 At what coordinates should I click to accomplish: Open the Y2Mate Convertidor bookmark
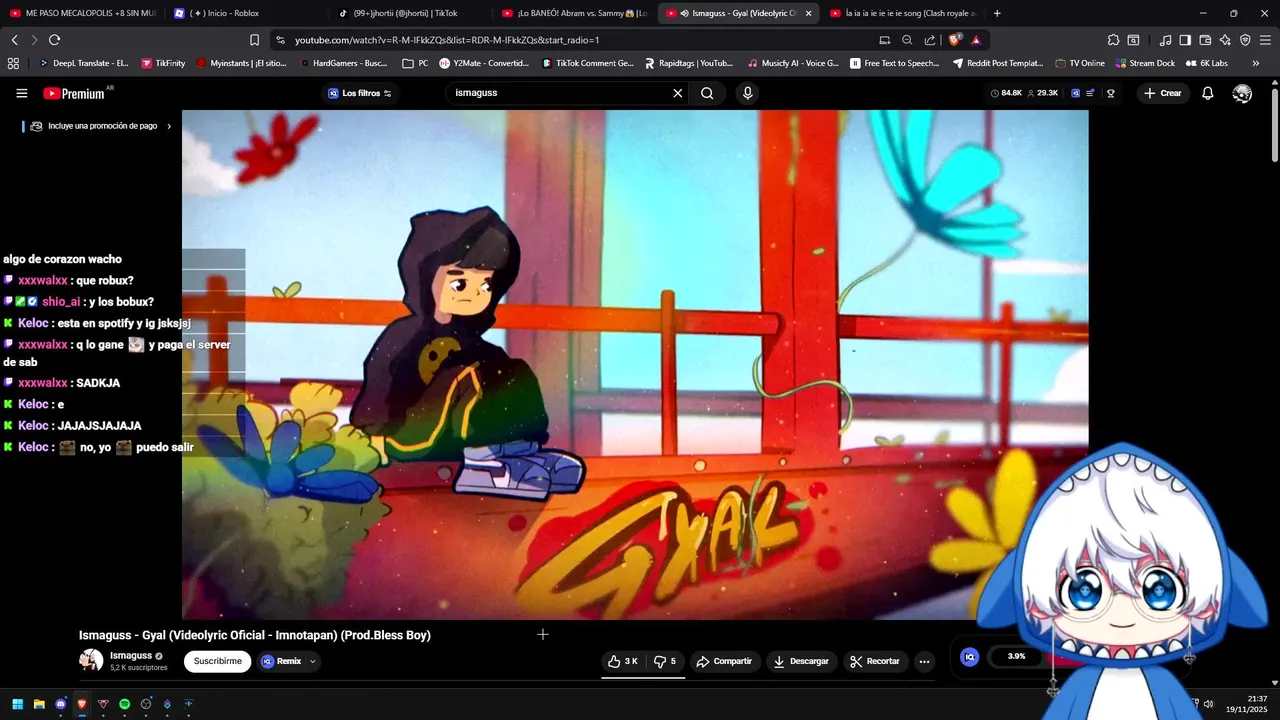point(484,63)
